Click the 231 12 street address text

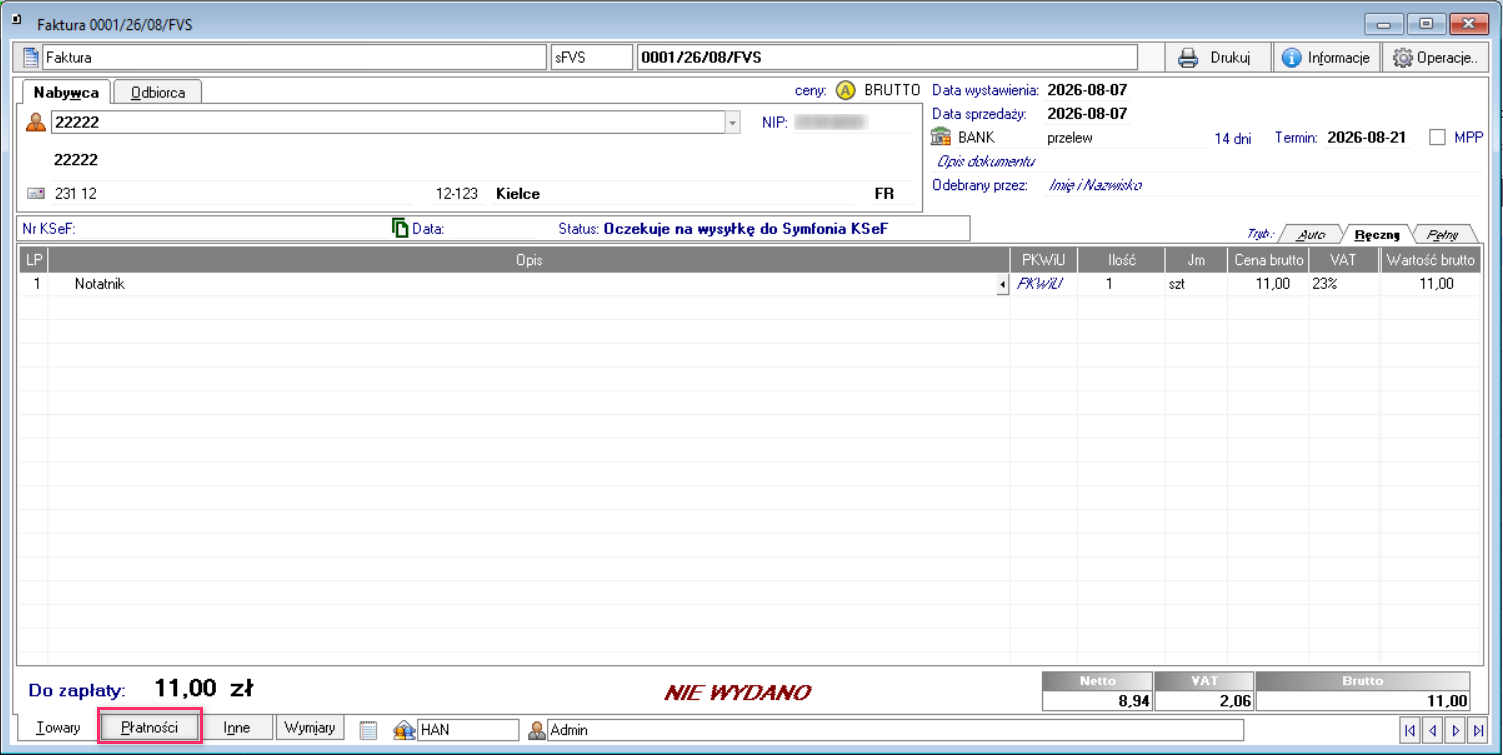(76, 194)
